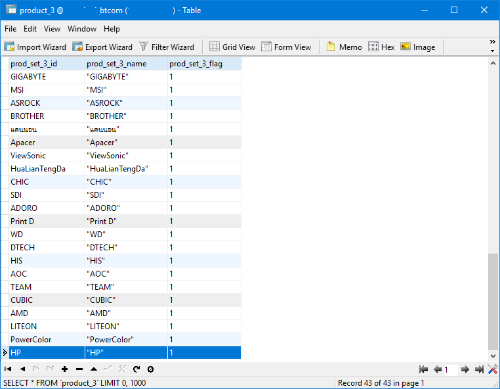The image size is (500, 389).
Task: Open the Edit menu
Action: (x=30, y=29)
